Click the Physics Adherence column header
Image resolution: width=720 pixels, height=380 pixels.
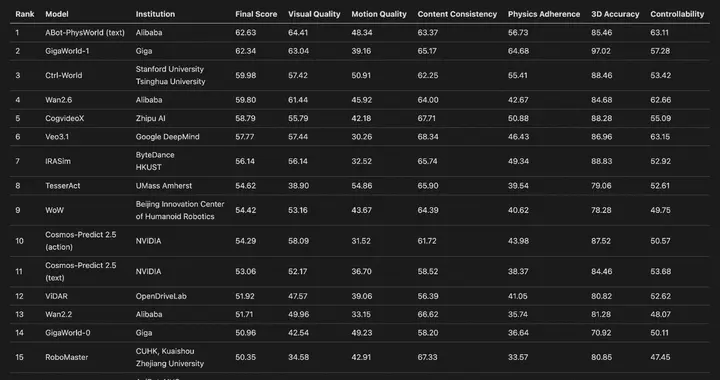(544, 14)
